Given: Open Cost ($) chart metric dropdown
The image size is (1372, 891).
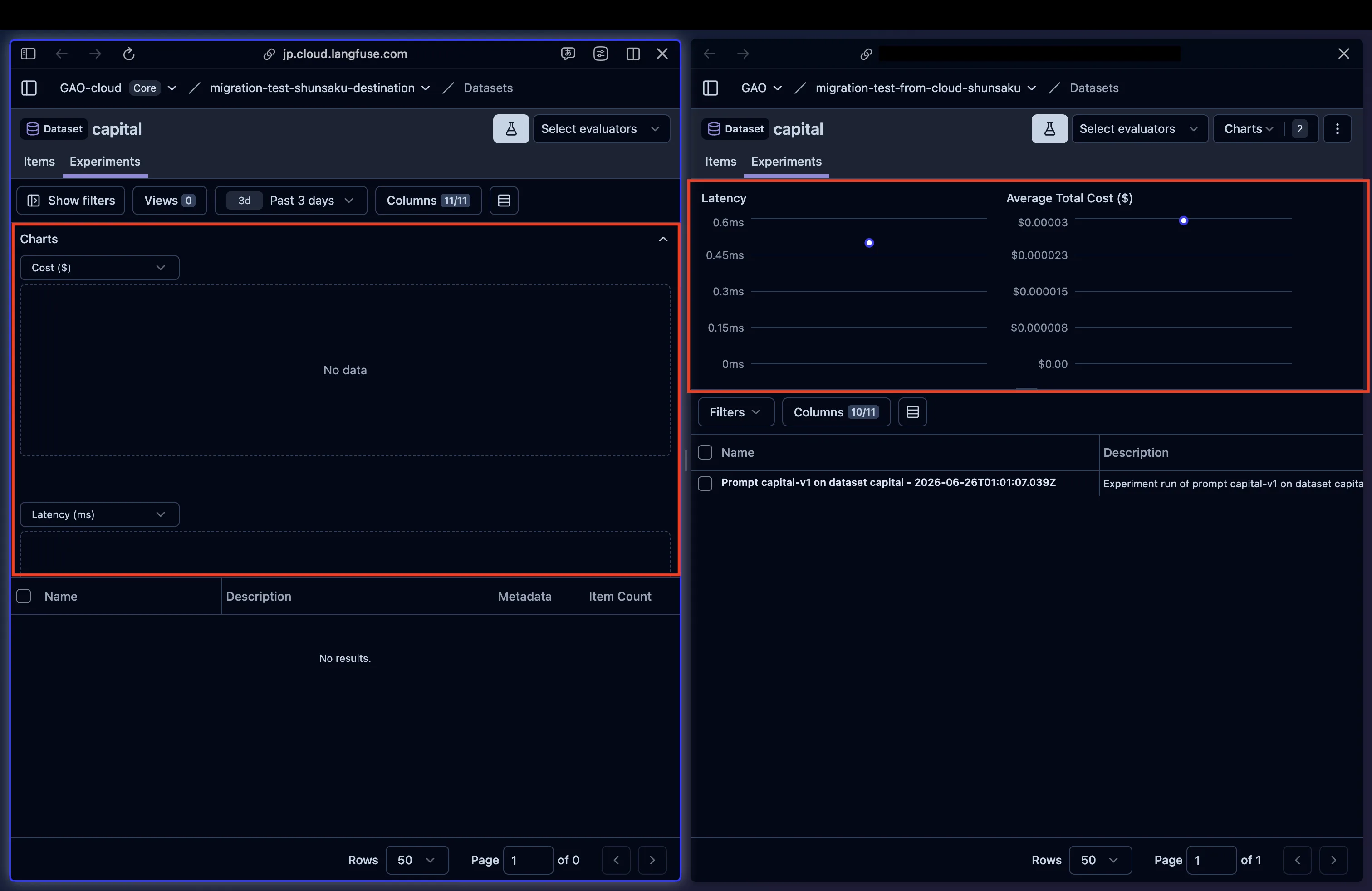Looking at the screenshot, I should click(x=100, y=267).
